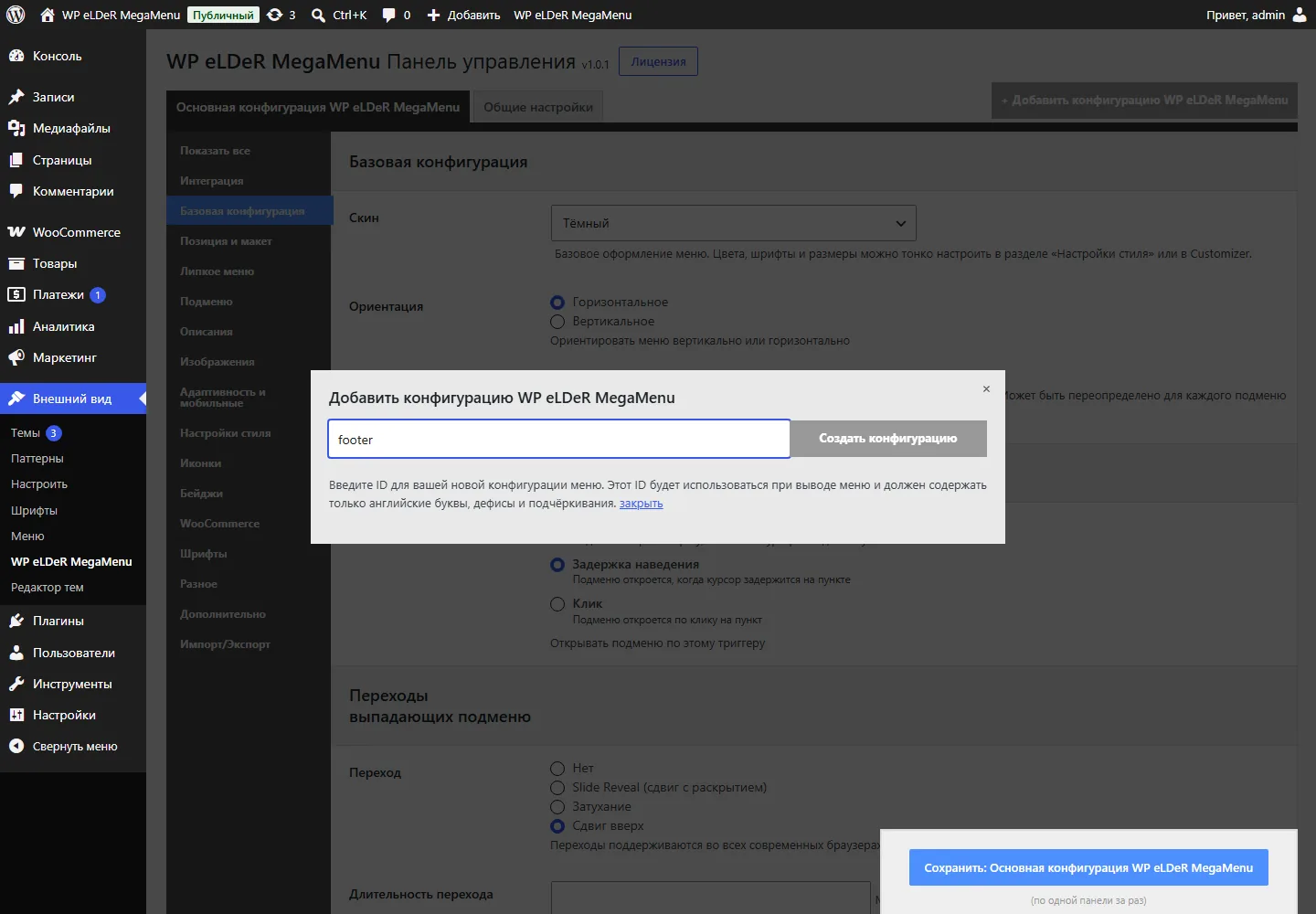Select the Slide Reveal transition radio
The height and width of the screenshot is (914, 1316).
(557, 788)
